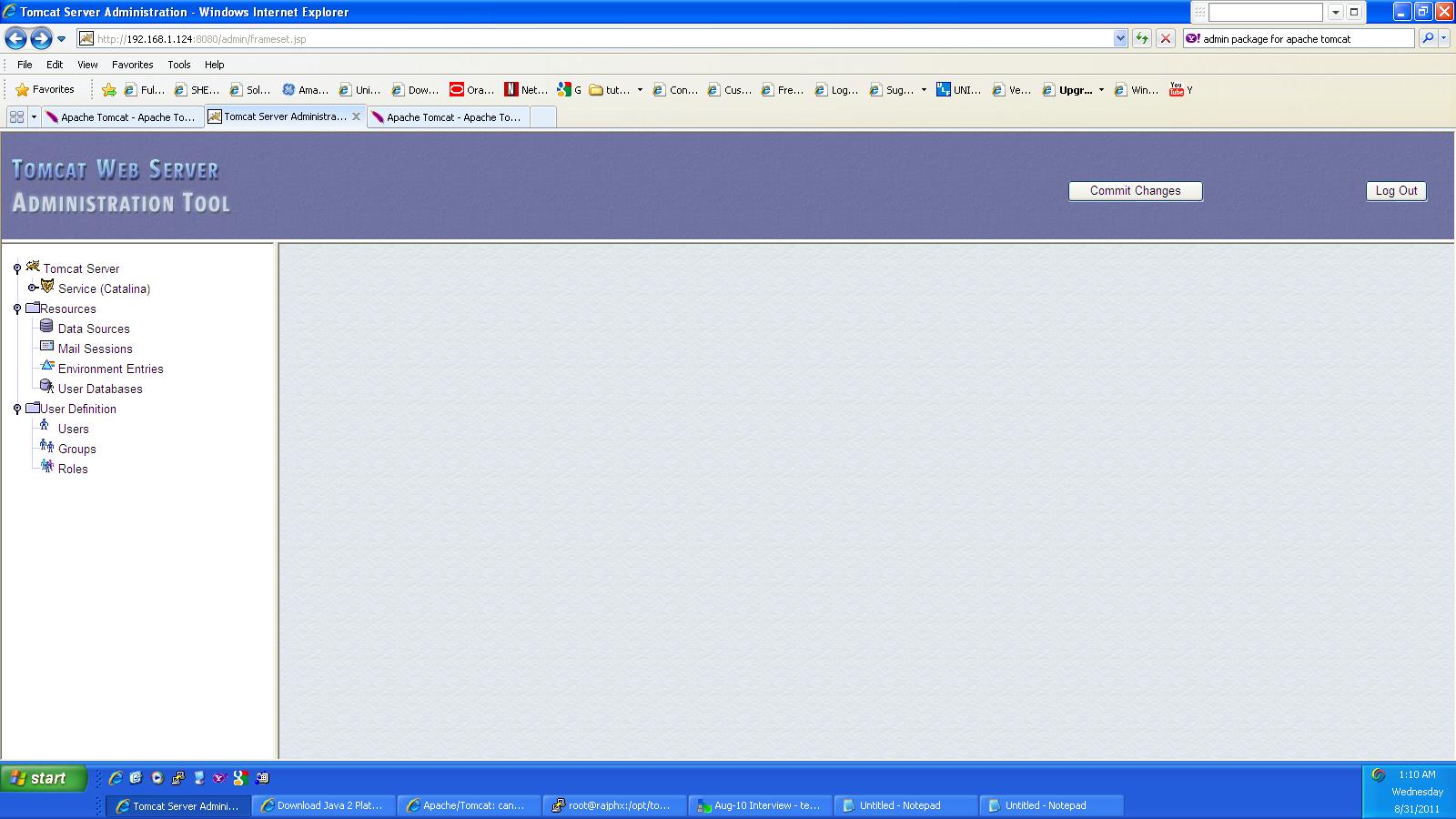
Task: Click the Add to Favorites Bar star-arrow icon
Action: (x=109, y=89)
